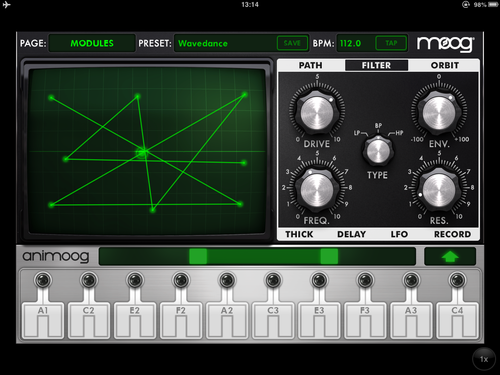Play the F3 key
500x375 pixels.
click(365, 320)
